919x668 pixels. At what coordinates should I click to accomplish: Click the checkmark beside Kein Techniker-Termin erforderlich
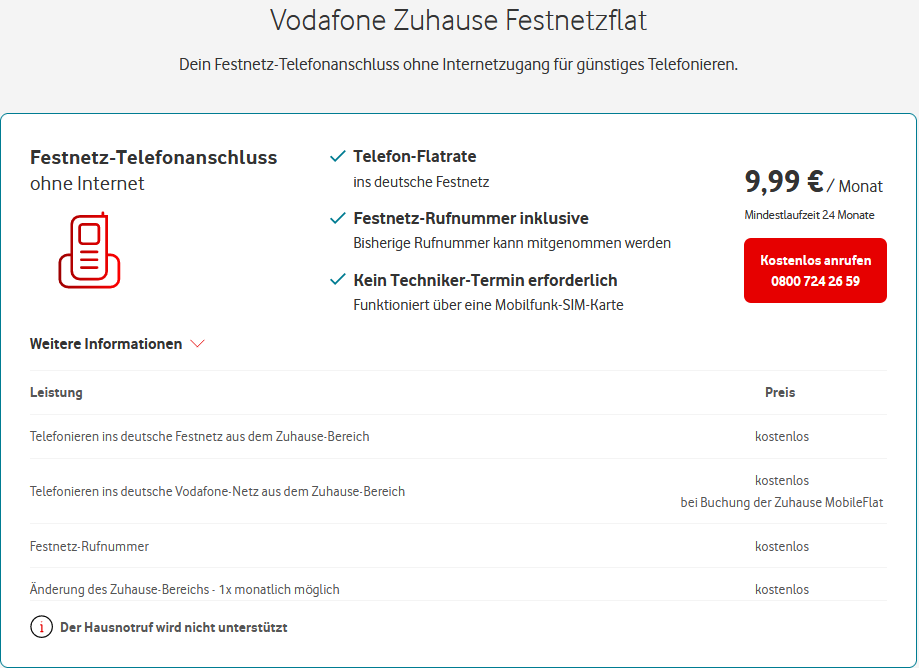(x=338, y=280)
